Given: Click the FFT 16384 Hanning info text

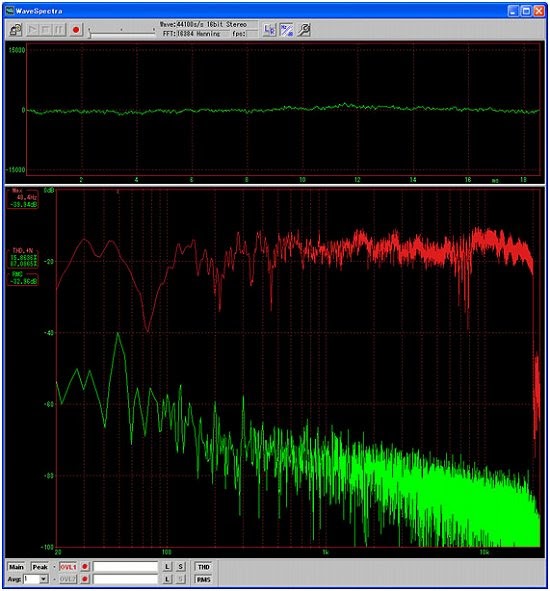Looking at the screenshot, I should pyautogui.click(x=192, y=34).
